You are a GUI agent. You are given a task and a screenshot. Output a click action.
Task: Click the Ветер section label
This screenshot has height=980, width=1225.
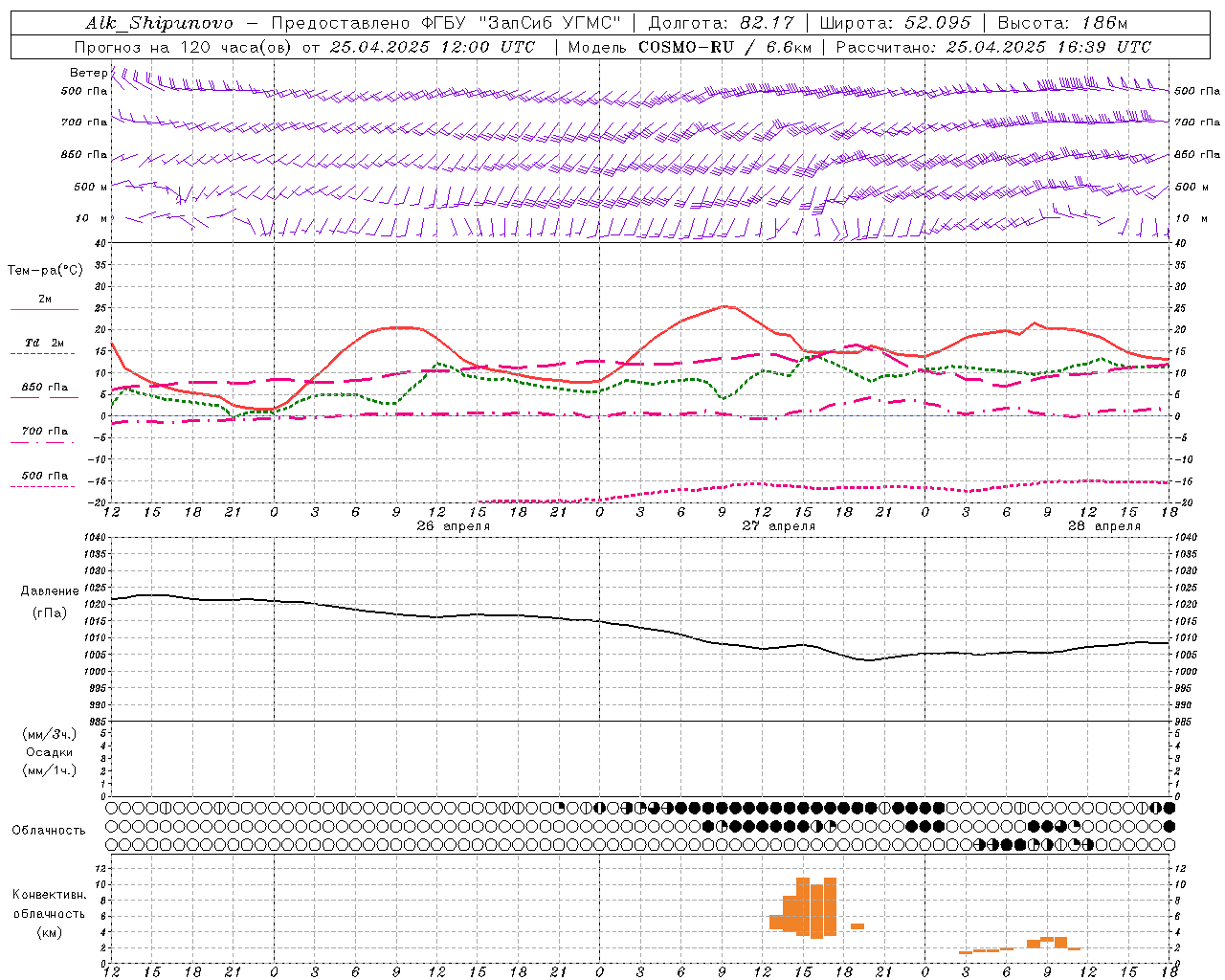point(88,73)
